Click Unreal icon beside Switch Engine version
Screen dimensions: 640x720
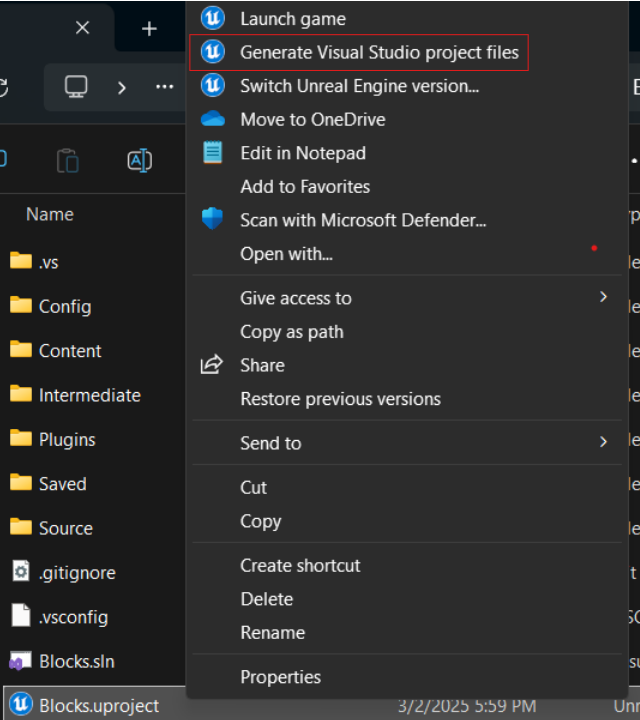(x=213, y=85)
